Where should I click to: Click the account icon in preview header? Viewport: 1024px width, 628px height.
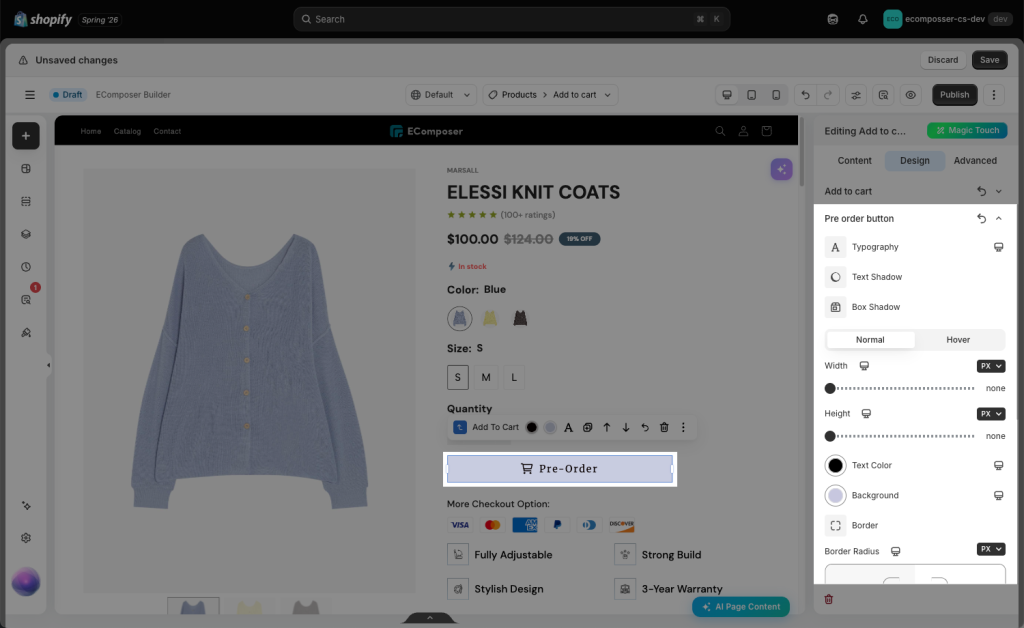coord(743,131)
